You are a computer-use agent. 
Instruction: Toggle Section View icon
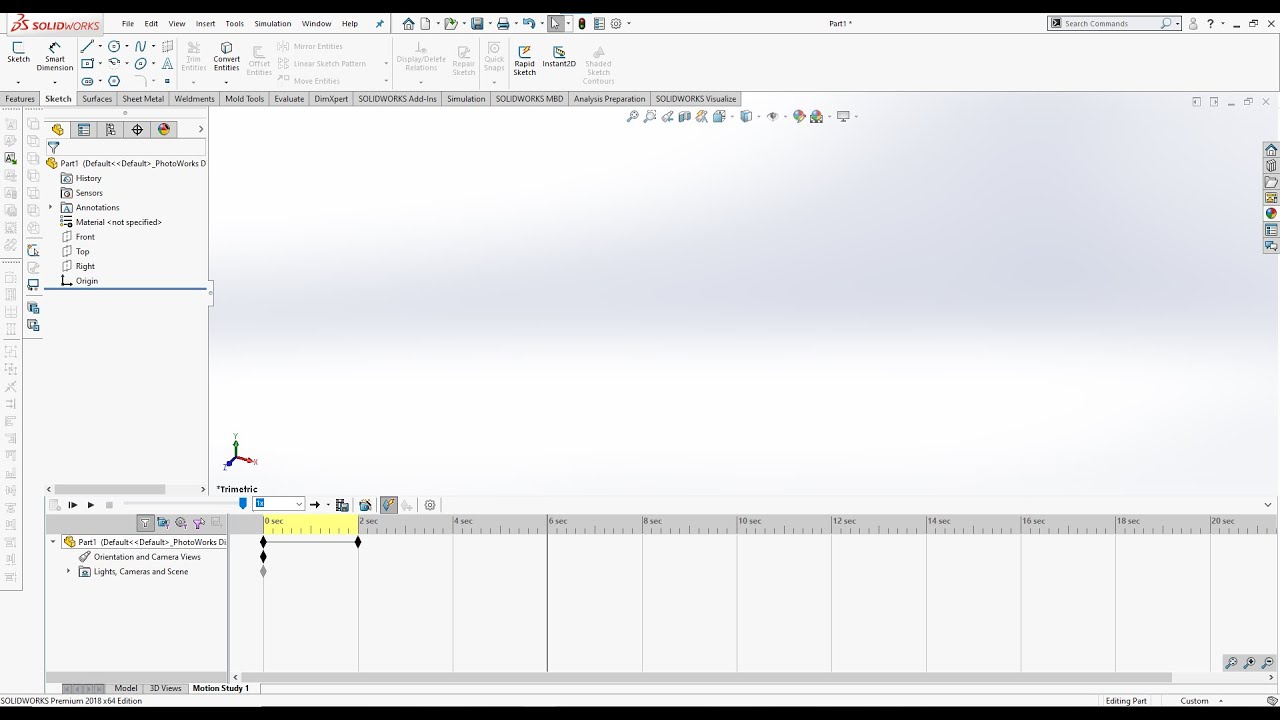tap(684, 117)
